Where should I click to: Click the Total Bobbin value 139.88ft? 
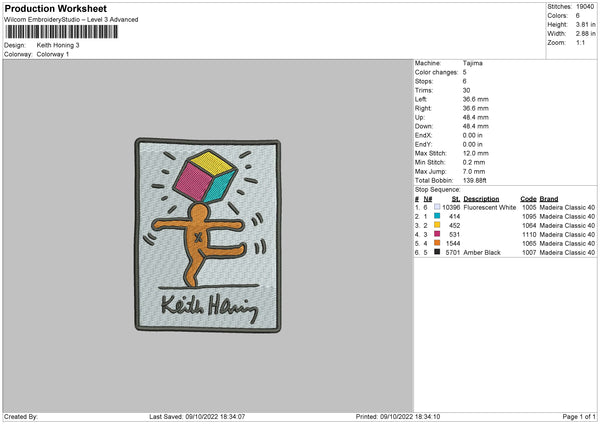point(474,180)
